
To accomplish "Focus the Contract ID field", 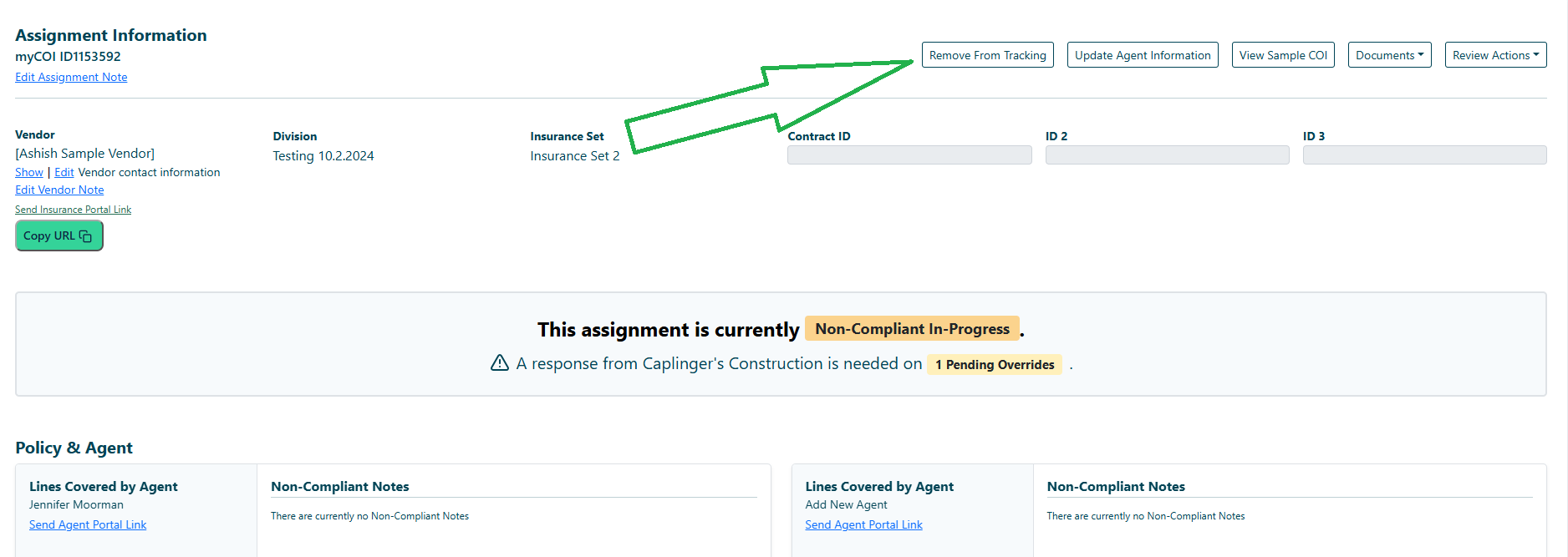I will tap(909, 155).
